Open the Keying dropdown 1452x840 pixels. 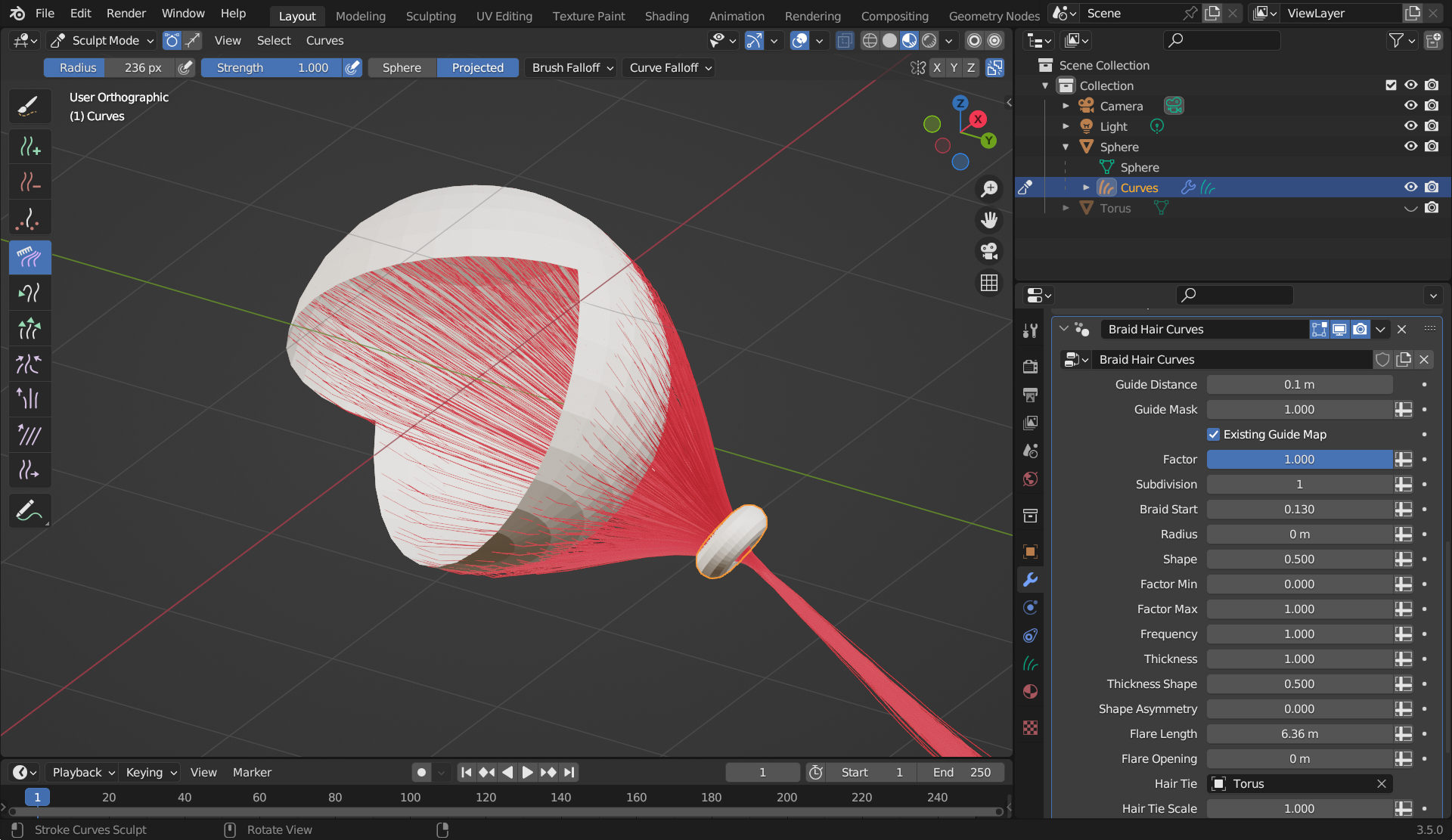click(x=151, y=772)
